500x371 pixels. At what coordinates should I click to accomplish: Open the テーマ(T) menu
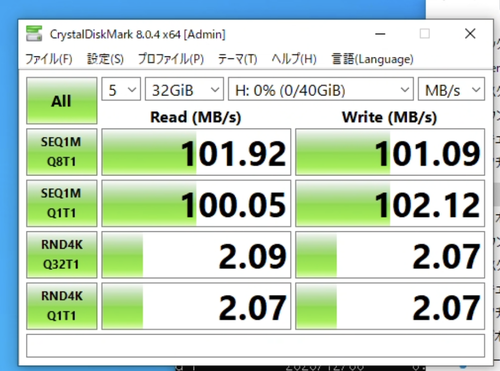pos(237,59)
